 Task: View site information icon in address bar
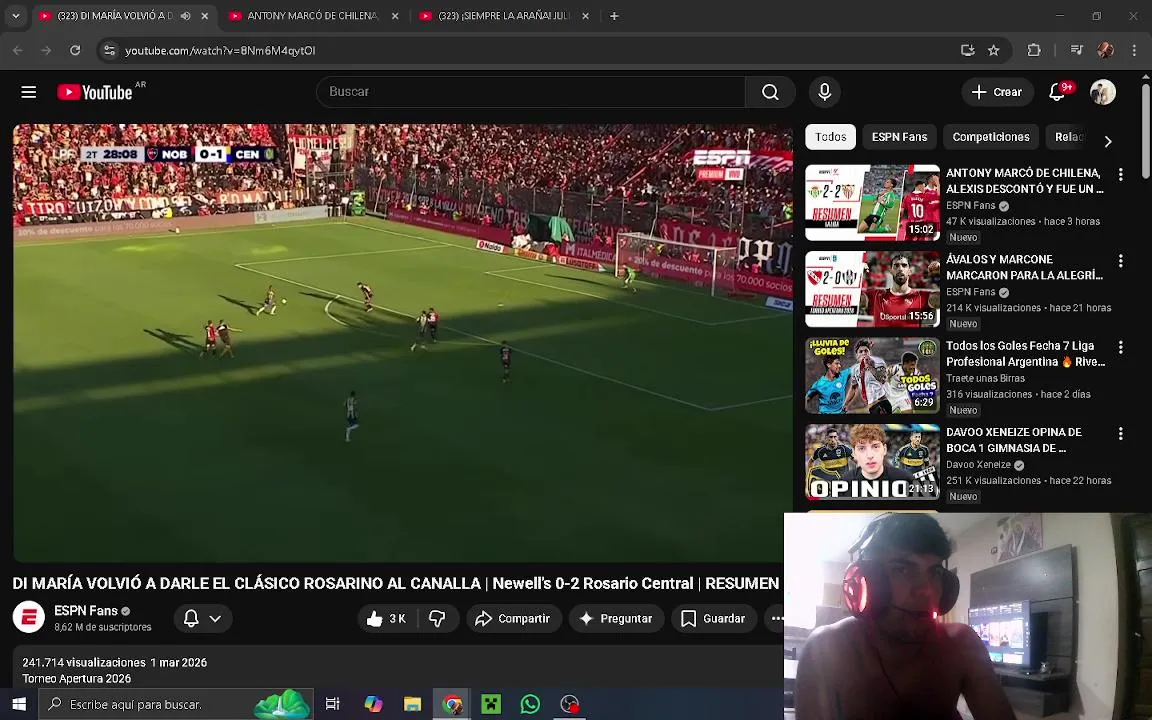pos(109,50)
